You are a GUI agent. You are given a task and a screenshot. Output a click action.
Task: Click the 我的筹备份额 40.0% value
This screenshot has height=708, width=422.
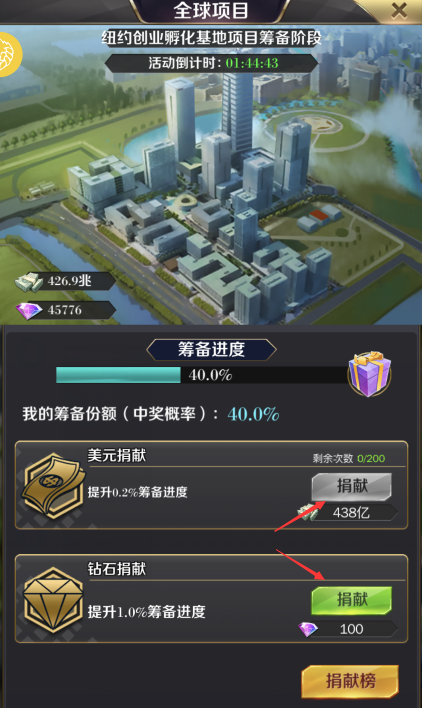click(x=253, y=414)
